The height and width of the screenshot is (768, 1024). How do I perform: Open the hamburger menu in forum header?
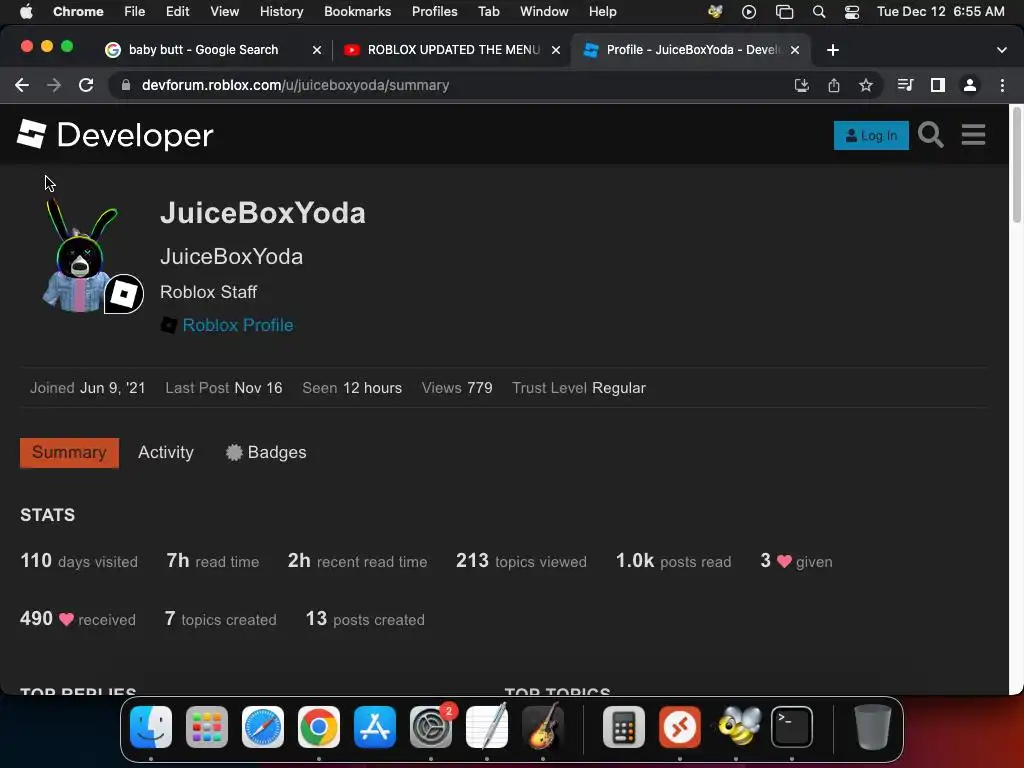pyautogui.click(x=973, y=135)
